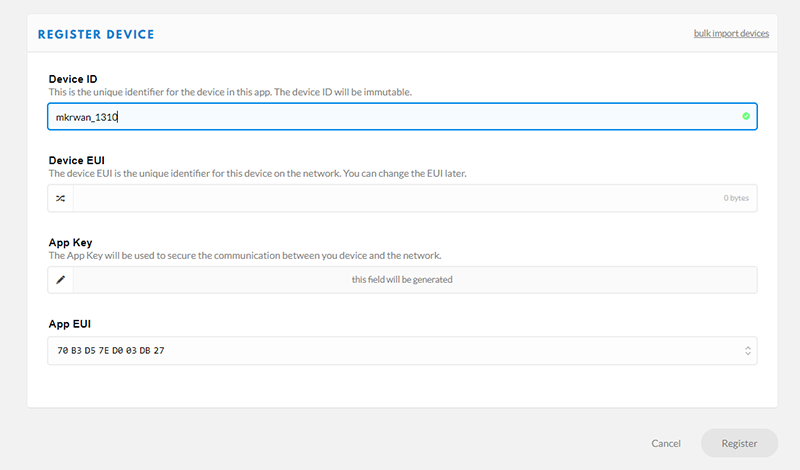
Task: Click the Device EUI label
Action: pos(77,160)
